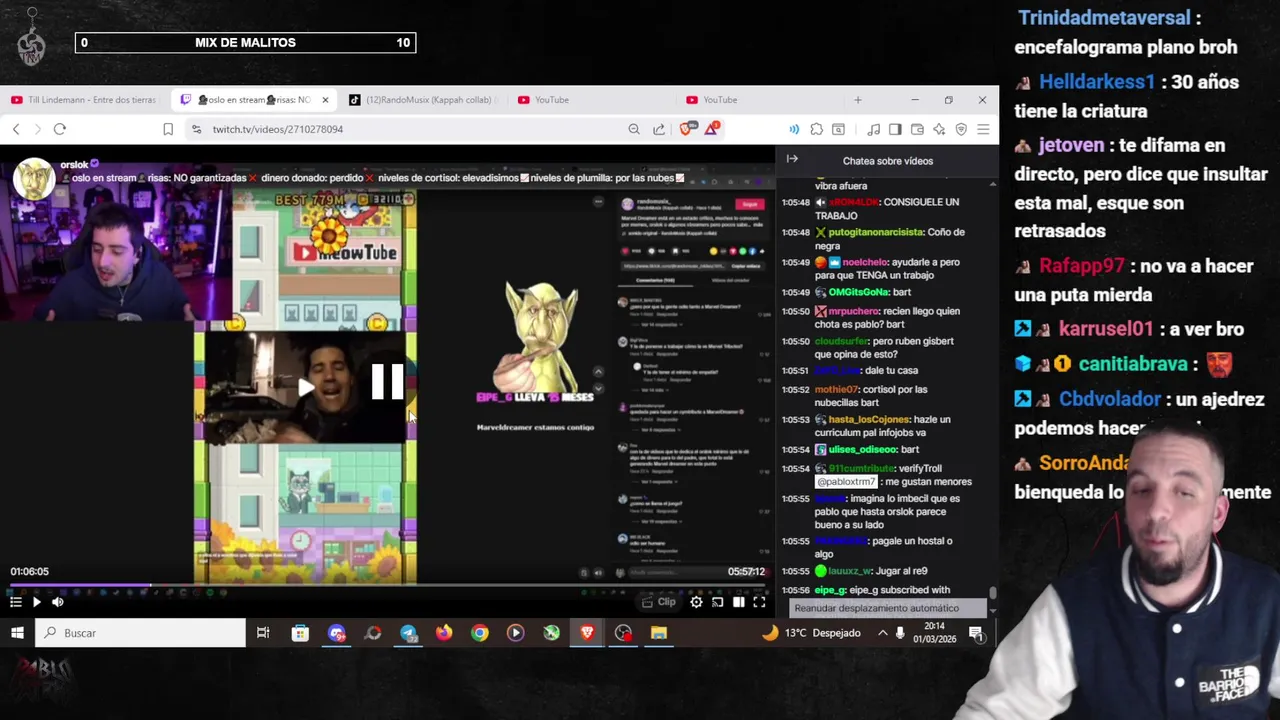Toggle theatre mode in player

pos(738,602)
